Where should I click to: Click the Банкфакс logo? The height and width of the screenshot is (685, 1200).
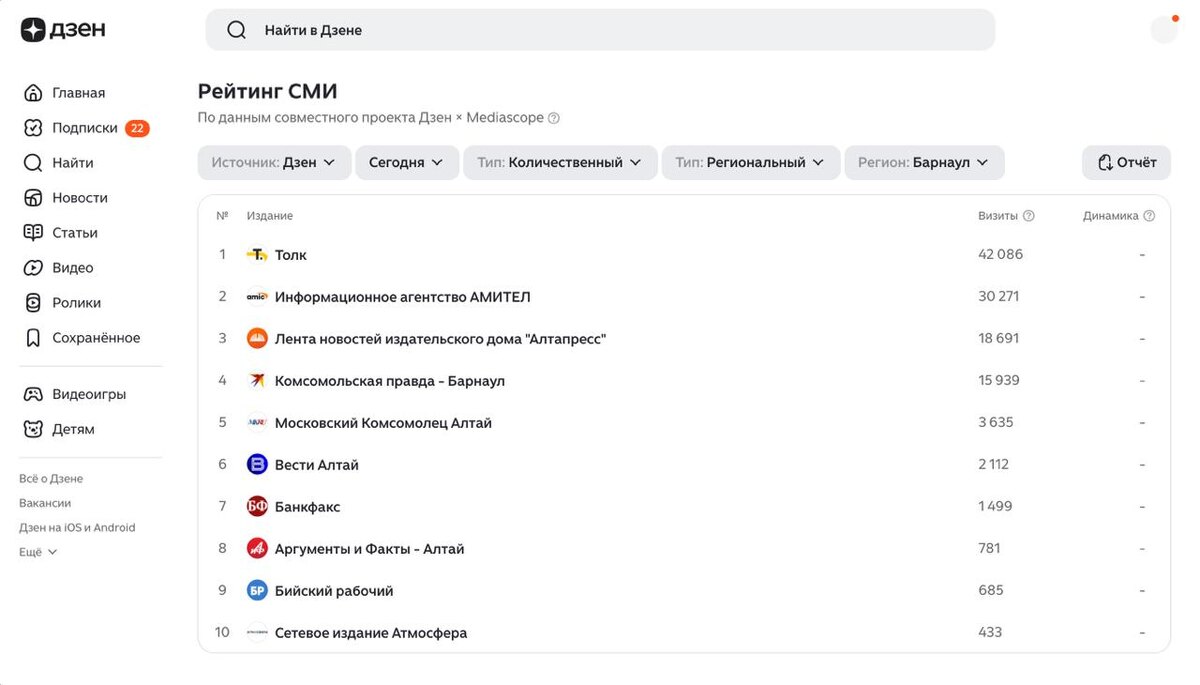[257, 507]
